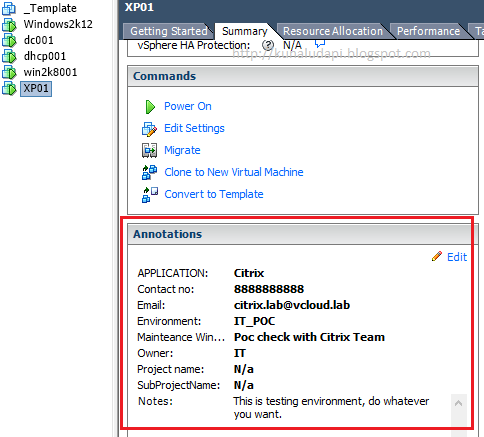Image resolution: width=484 pixels, height=437 pixels.
Task: Click the Clone to New Virtual Machine icon
Action: (x=149, y=172)
